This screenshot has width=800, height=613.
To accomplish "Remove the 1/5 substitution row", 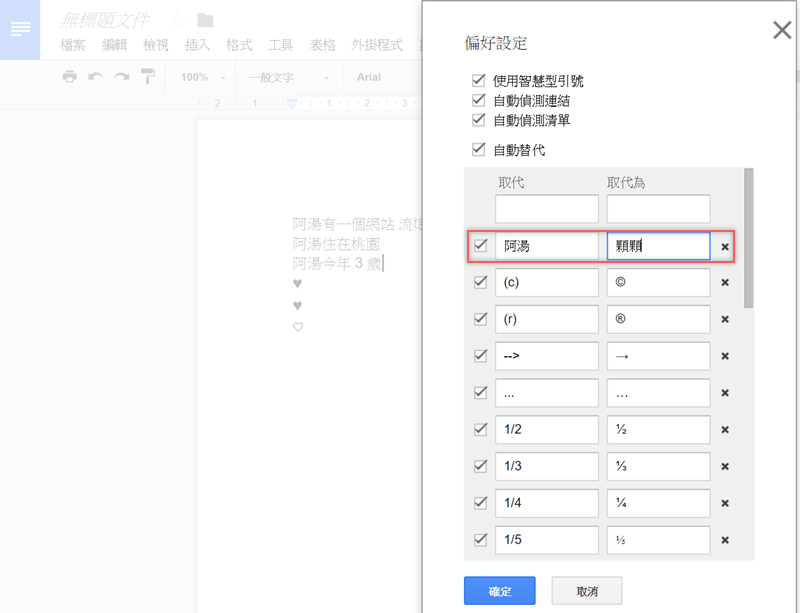I will click(x=724, y=540).
